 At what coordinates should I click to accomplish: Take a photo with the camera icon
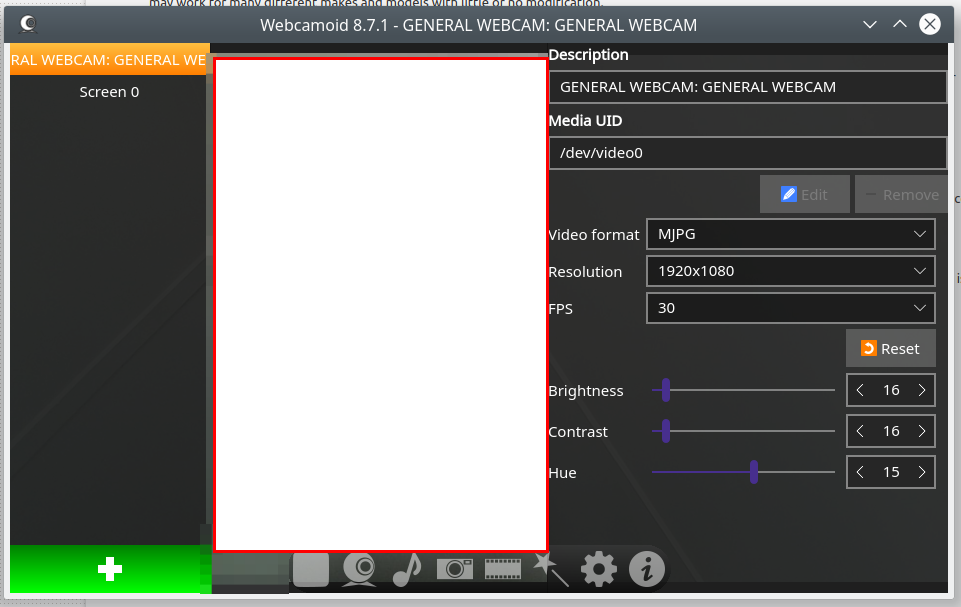click(x=455, y=568)
